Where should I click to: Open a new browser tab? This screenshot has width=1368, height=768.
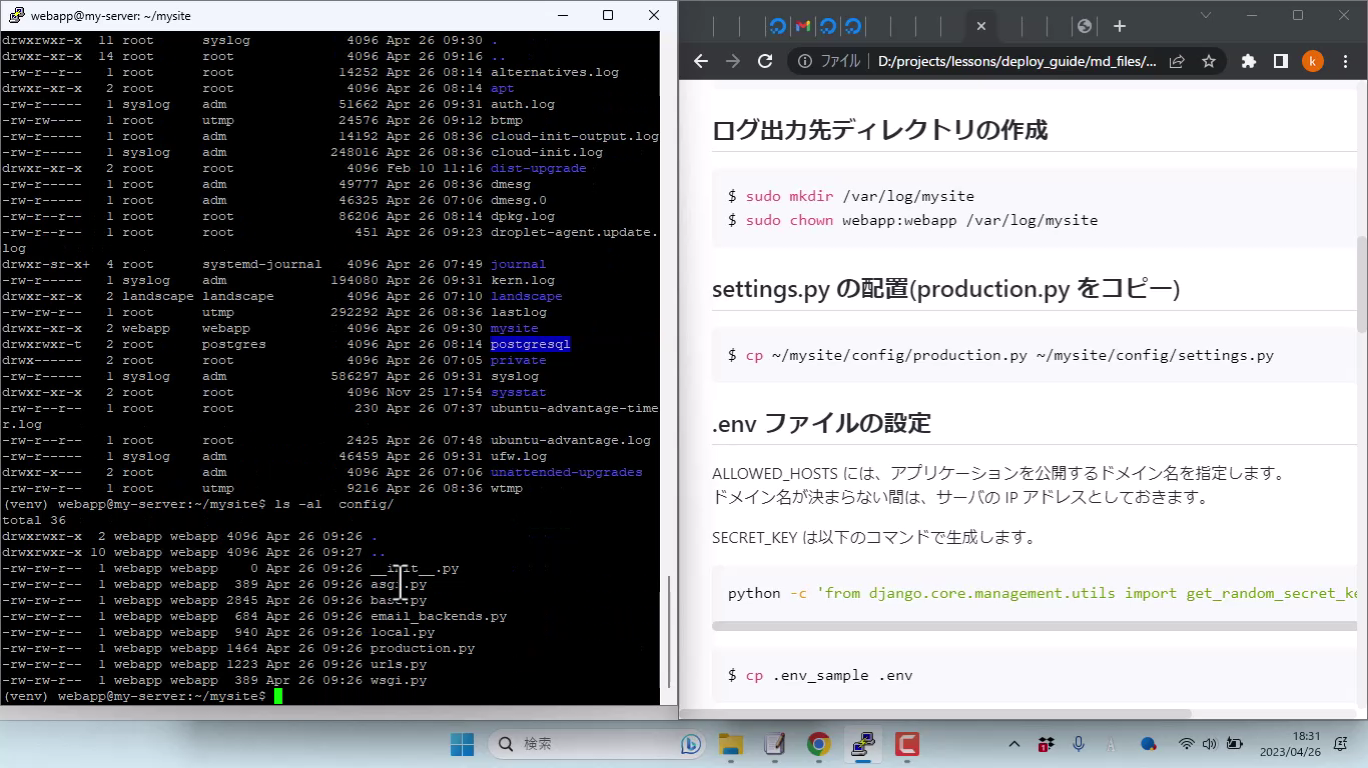tap(1119, 26)
